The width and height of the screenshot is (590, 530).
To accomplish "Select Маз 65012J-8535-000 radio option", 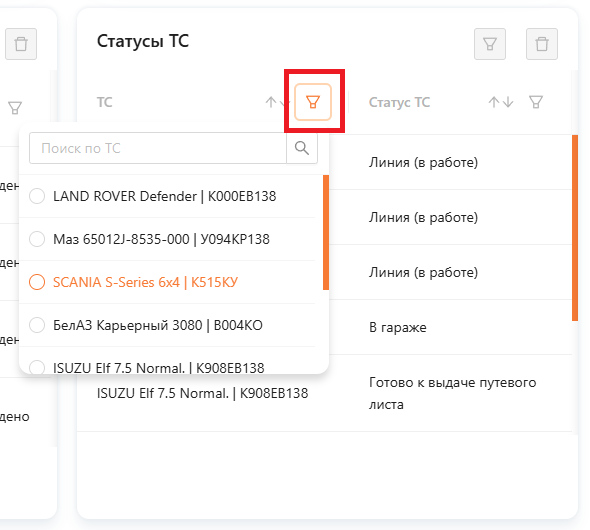I will [37, 239].
